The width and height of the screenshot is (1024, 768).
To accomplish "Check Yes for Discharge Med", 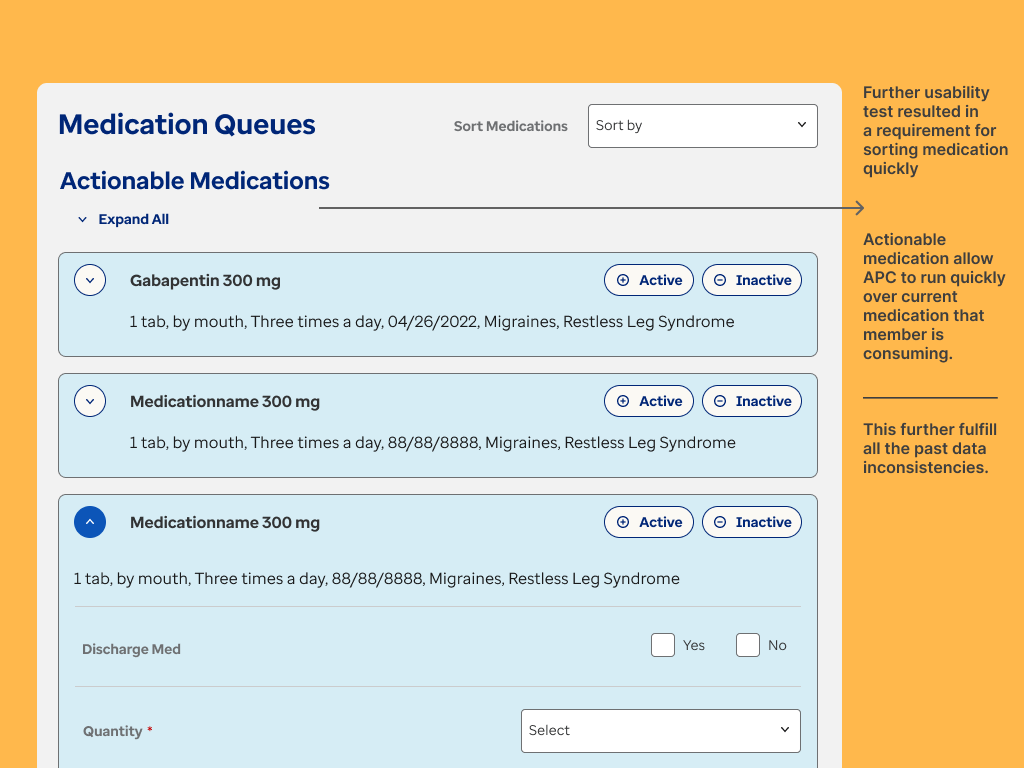I will 663,645.
